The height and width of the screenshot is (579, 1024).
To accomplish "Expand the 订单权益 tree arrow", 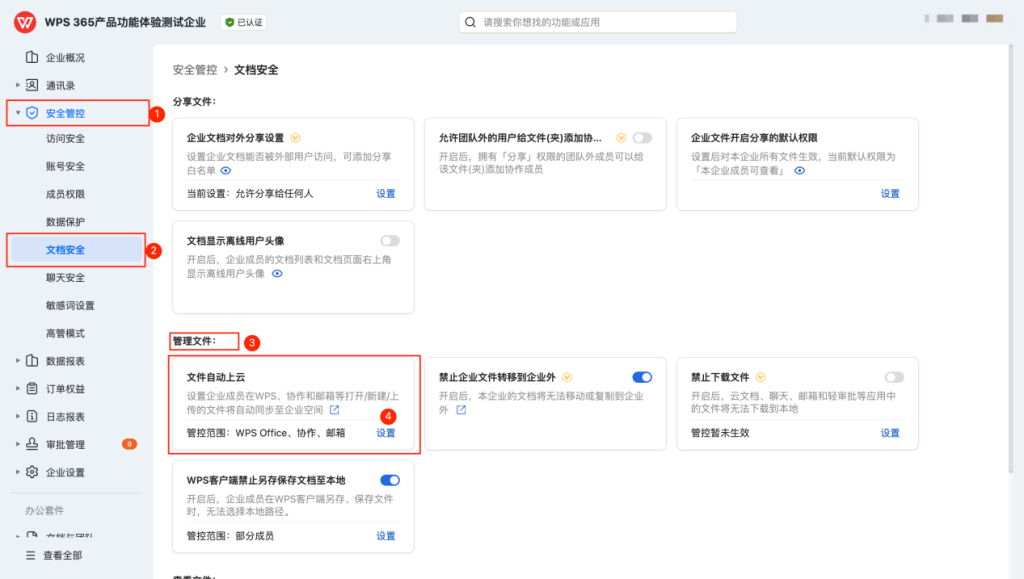I will point(18,388).
